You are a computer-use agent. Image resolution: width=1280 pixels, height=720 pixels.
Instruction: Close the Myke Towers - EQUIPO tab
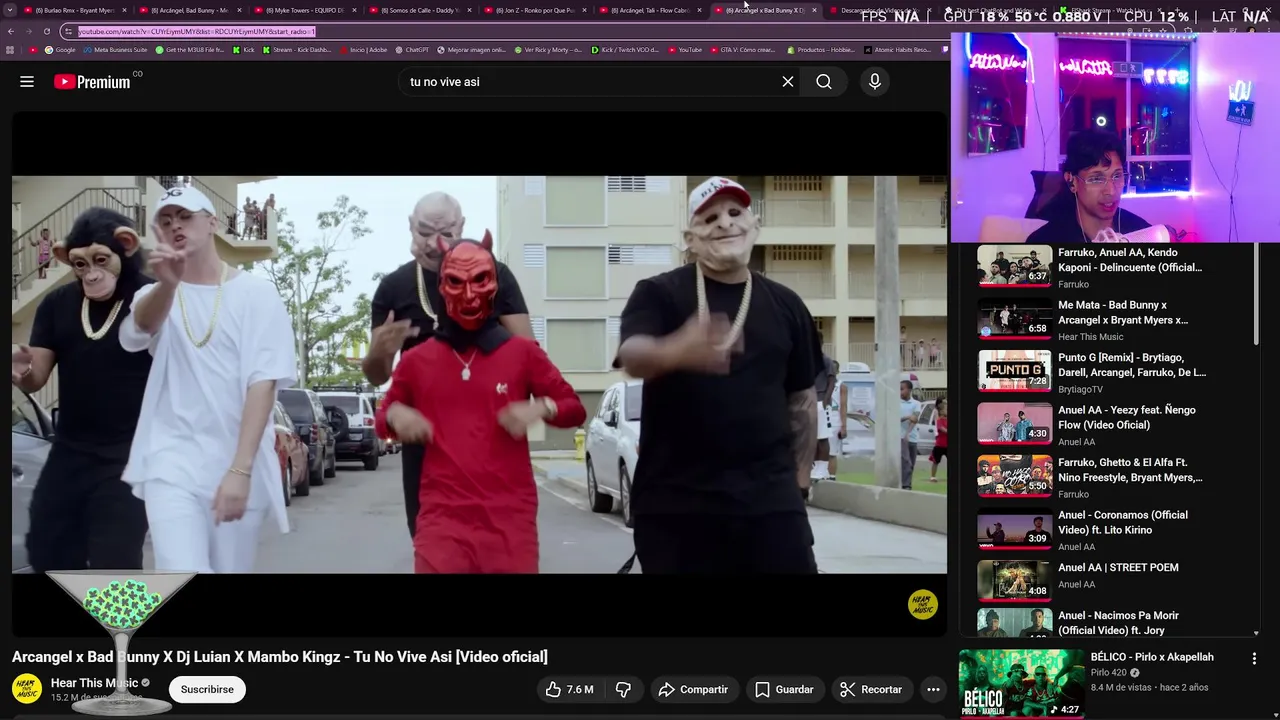click(x=353, y=10)
